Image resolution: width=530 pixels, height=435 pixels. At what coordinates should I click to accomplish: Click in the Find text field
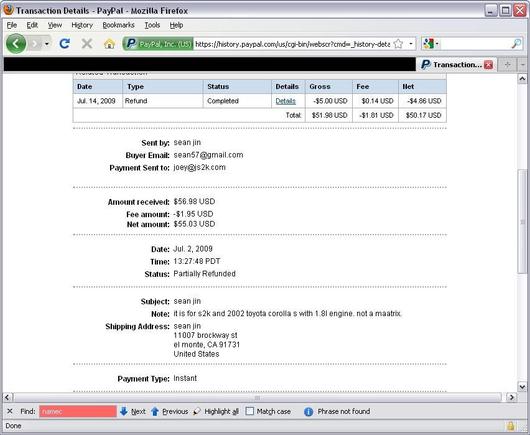pos(78,411)
